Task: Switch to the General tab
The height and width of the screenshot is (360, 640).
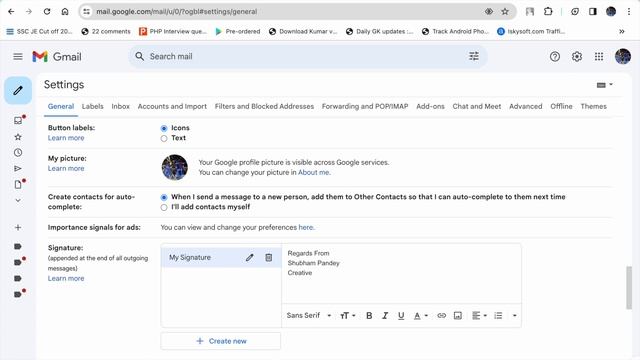Action: [61, 106]
